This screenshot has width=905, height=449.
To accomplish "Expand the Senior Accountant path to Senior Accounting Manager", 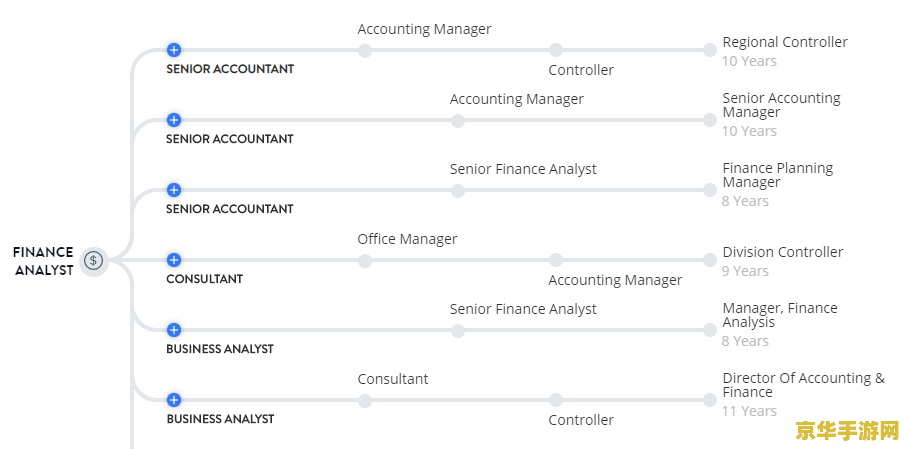I will [174, 120].
